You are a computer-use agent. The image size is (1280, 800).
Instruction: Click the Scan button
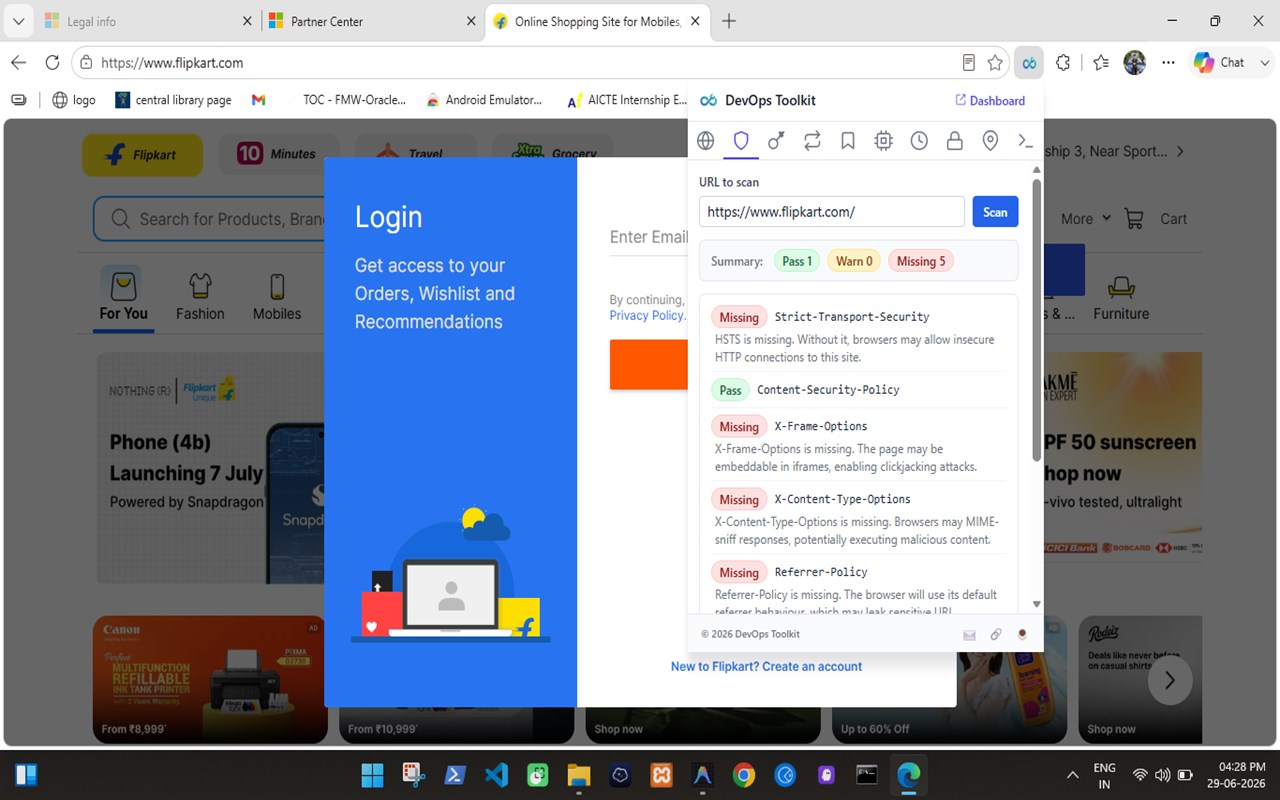(x=995, y=212)
